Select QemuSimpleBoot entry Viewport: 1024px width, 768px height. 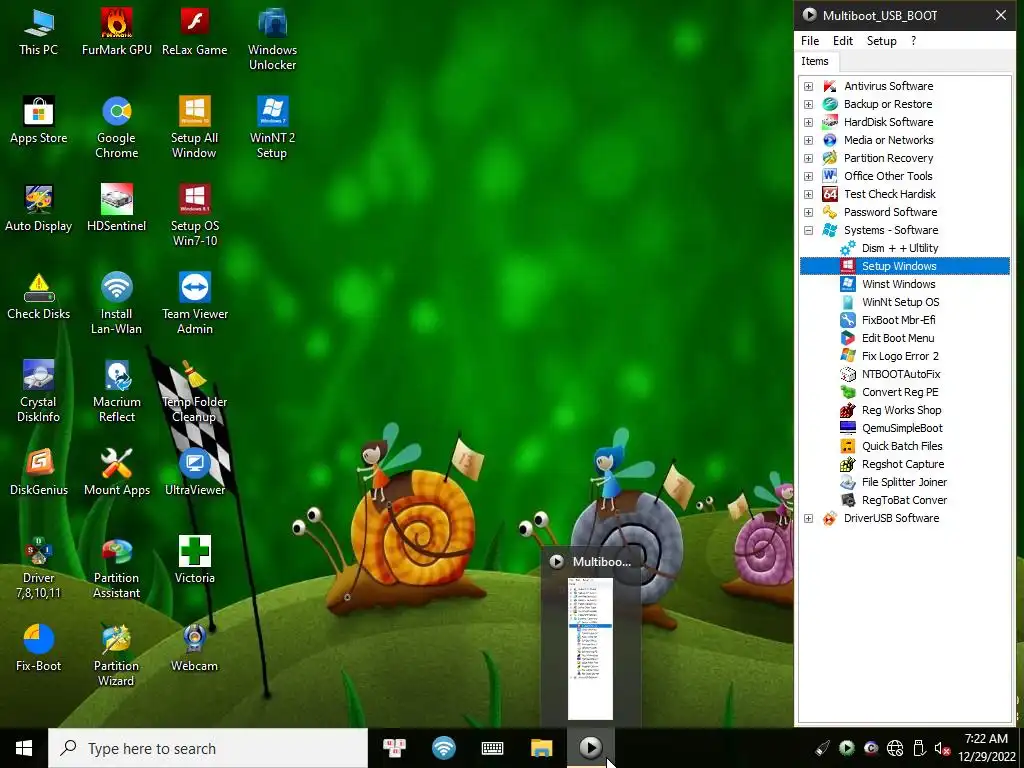click(x=903, y=428)
